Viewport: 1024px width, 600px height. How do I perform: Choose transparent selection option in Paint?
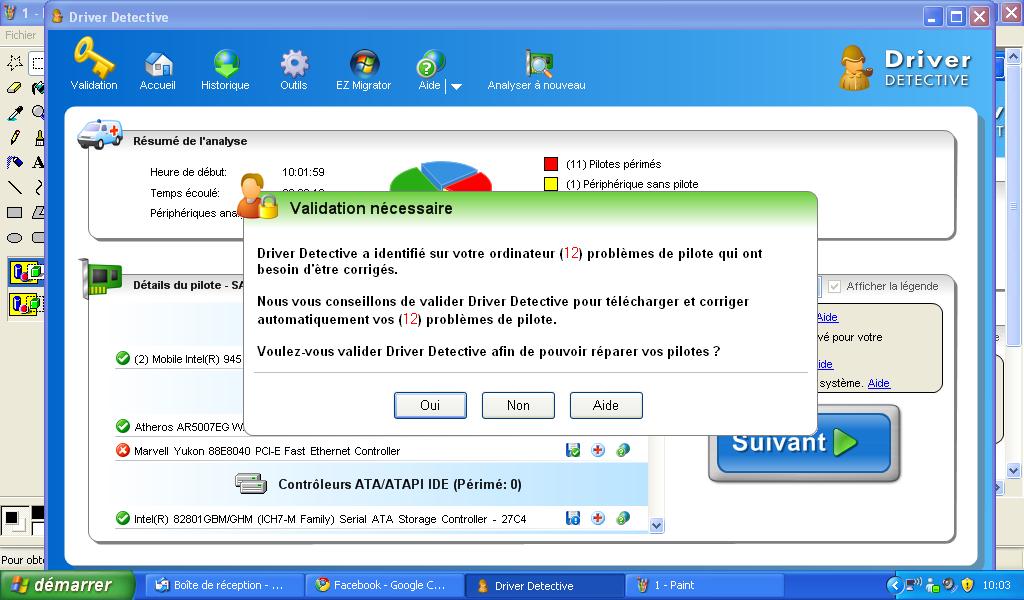[26, 304]
